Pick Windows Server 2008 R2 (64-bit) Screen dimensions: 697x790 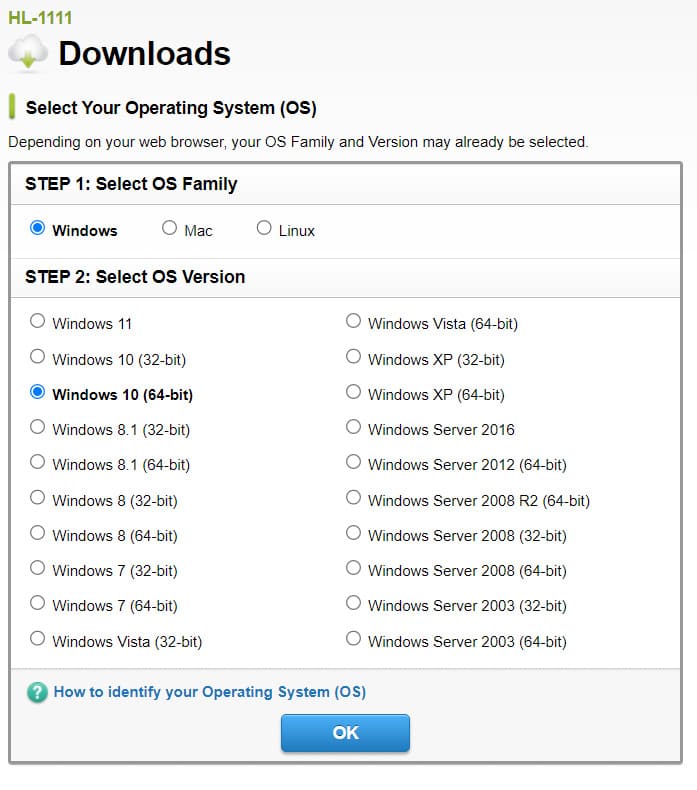tap(353, 498)
